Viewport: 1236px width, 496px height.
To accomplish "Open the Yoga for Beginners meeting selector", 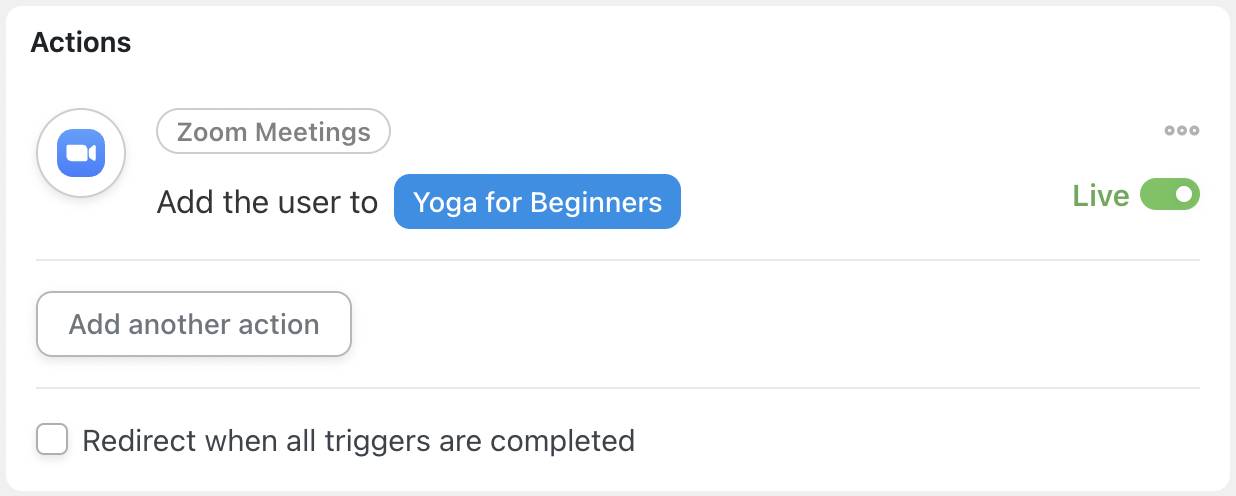I will 537,203.
